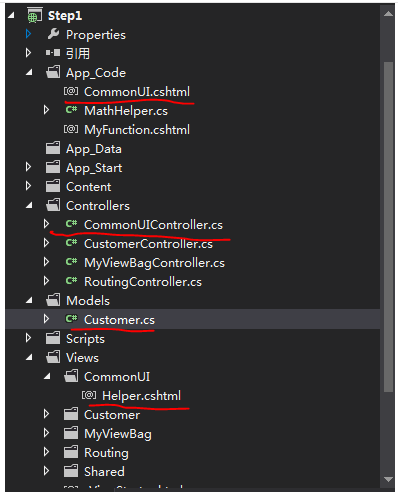
Task: Select the Customer.cs file name
Action: pos(119,320)
